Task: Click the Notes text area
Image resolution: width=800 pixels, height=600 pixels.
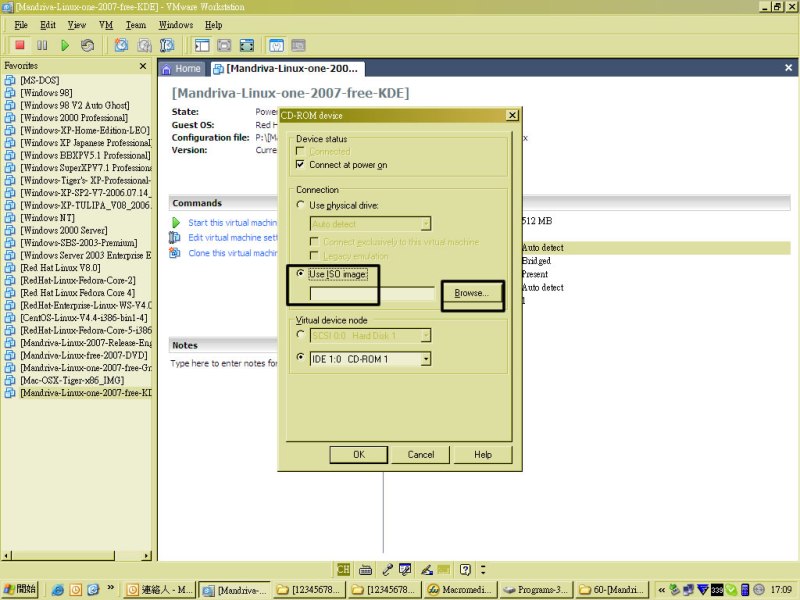Action: pyautogui.click(x=223, y=363)
